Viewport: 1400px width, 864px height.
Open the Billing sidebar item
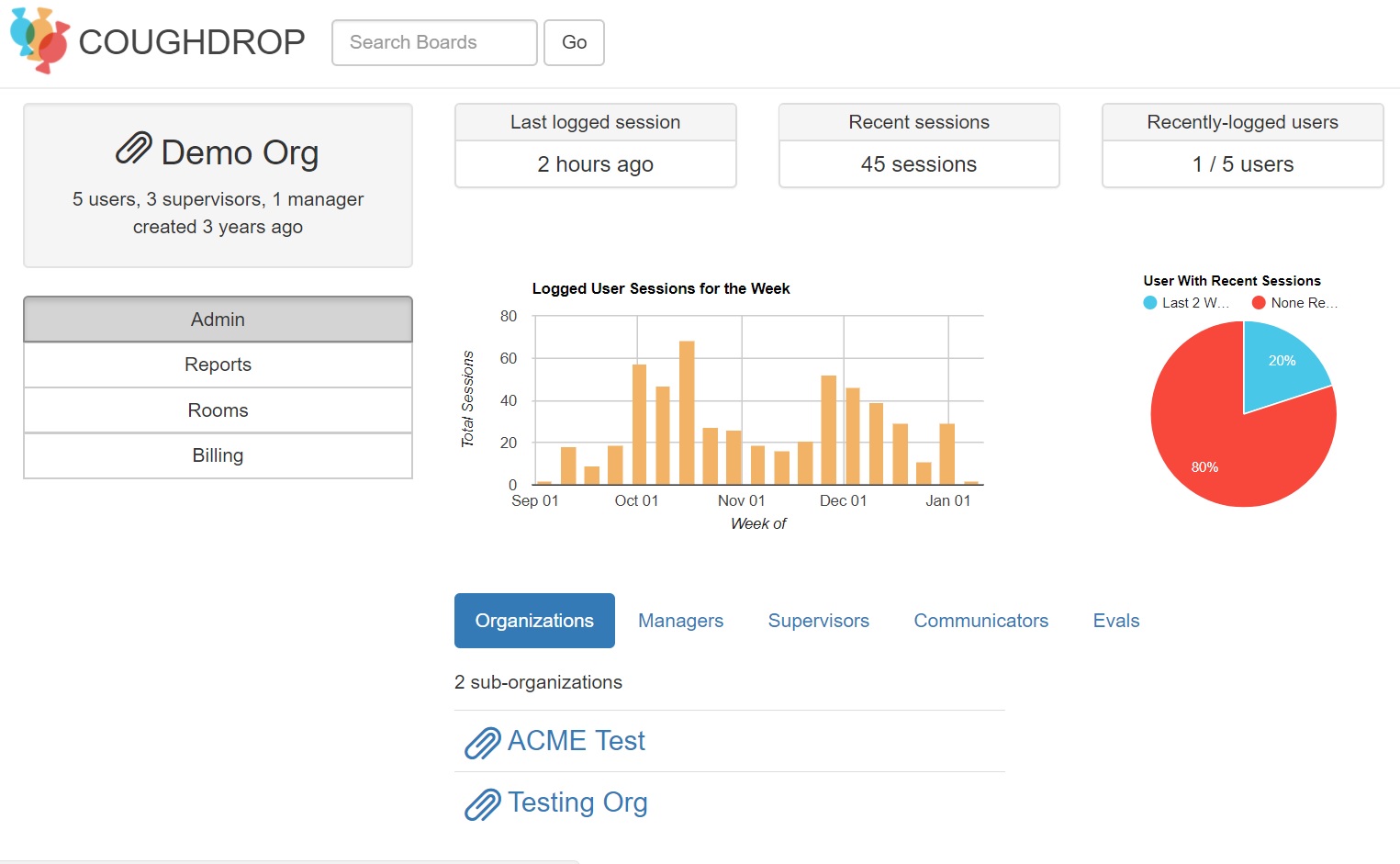[x=218, y=455]
